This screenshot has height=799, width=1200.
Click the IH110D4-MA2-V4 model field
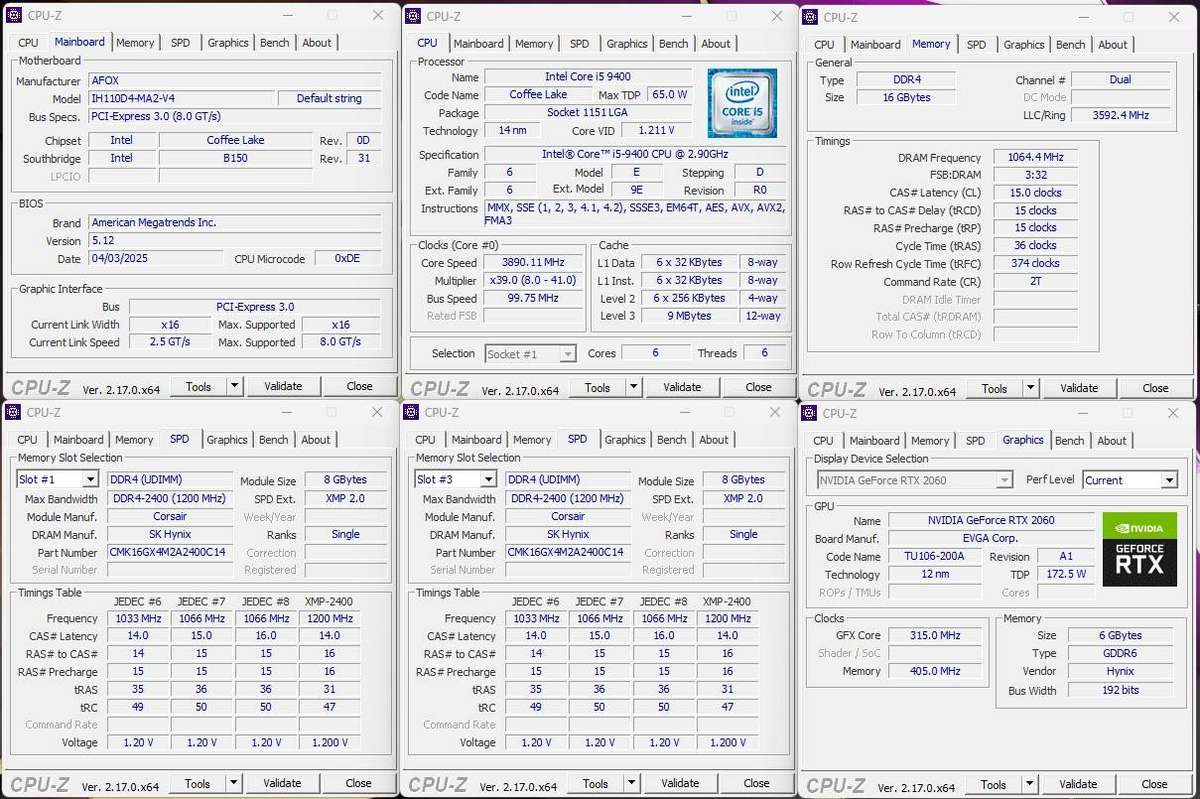(180, 99)
